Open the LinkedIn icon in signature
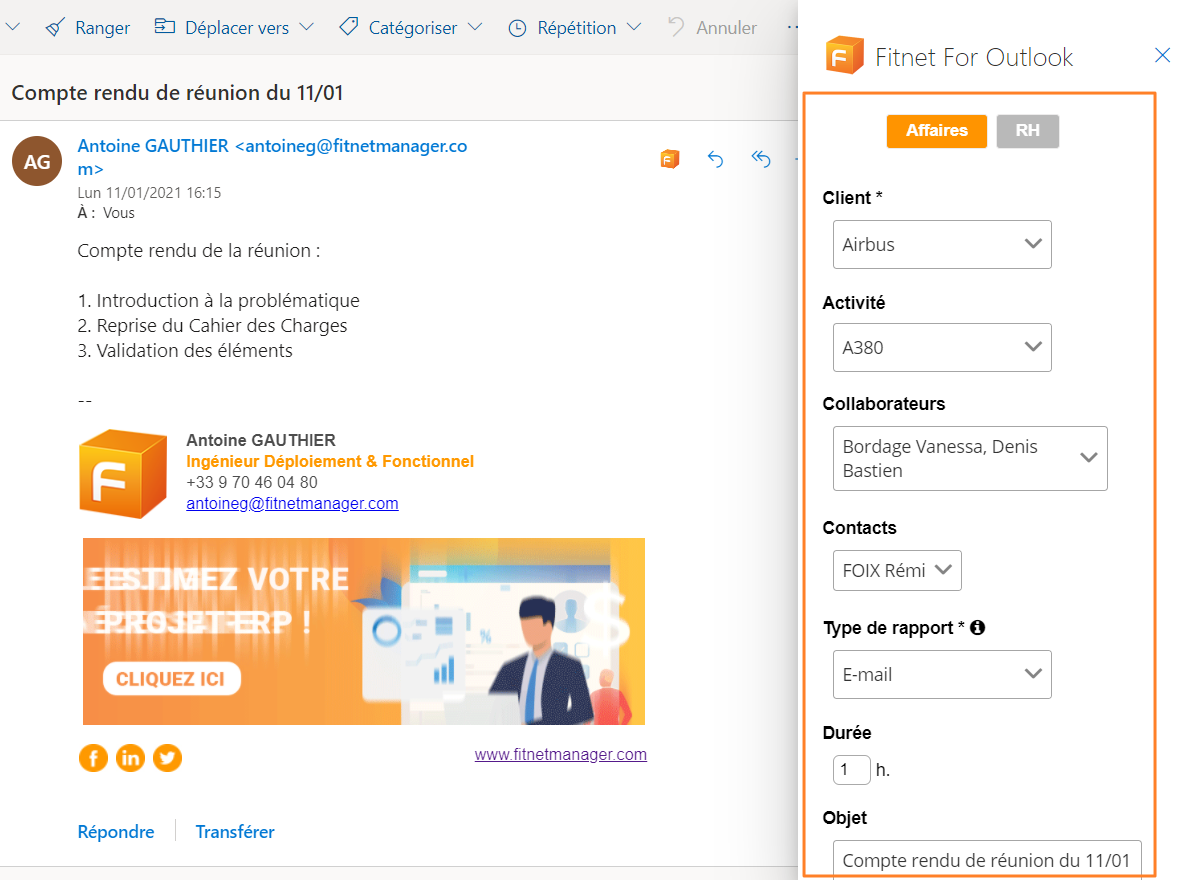1177x880 pixels. 130,758
